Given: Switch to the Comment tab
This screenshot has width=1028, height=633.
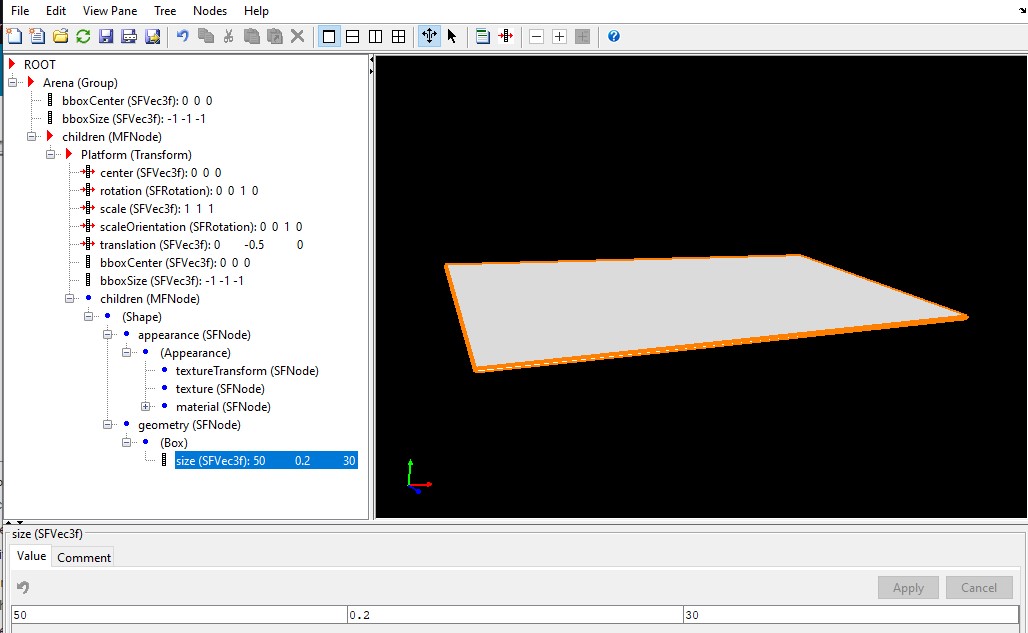Looking at the screenshot, I should [84, 557].
